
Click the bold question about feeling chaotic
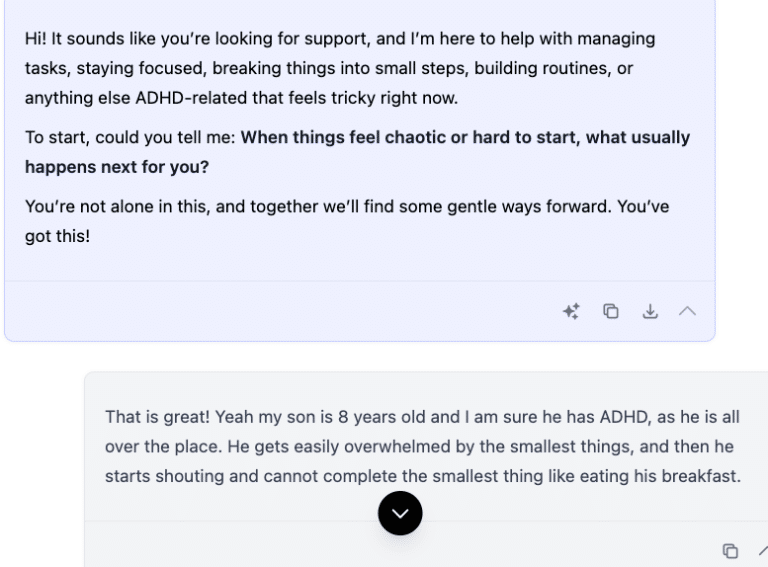point(465,138)
